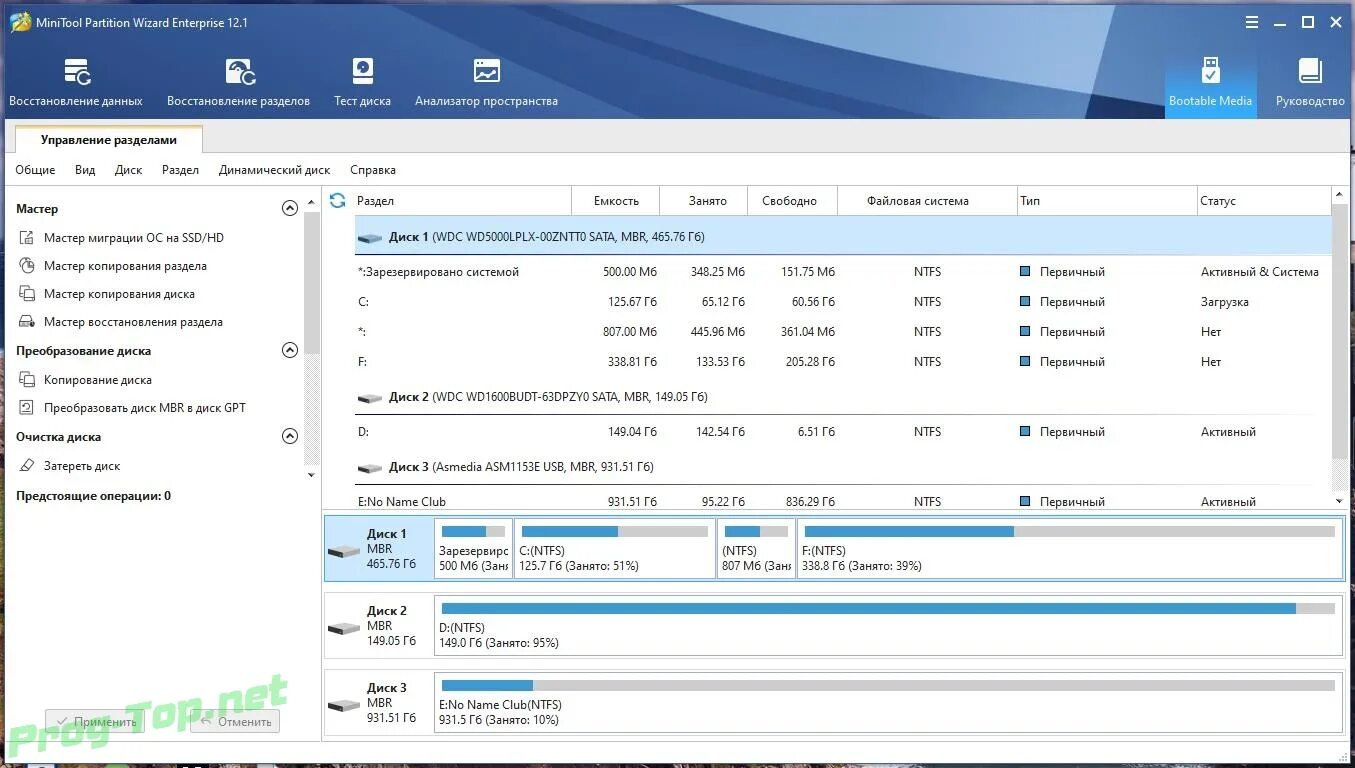Collapse the Преобразование диска section

(x=290, y=351)
